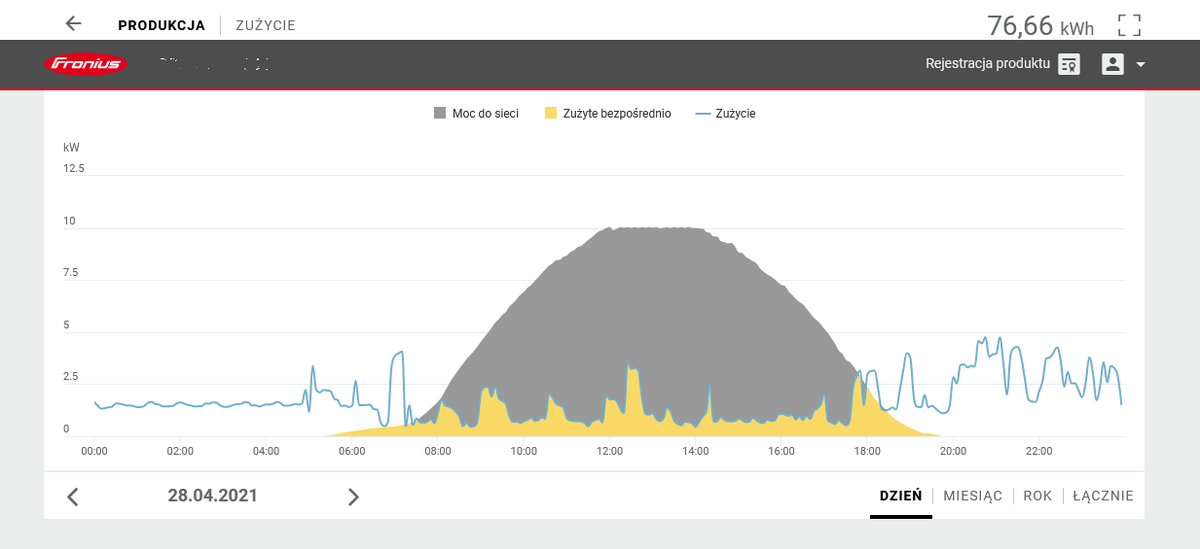This screenshot has height=549, width=1200.
Task: Expand the account dropdown arrow
Action: point(1140,65)
